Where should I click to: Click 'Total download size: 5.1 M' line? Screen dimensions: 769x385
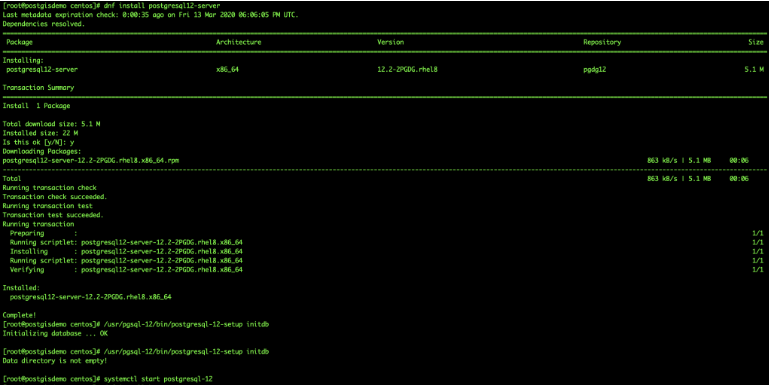[51, 124]
